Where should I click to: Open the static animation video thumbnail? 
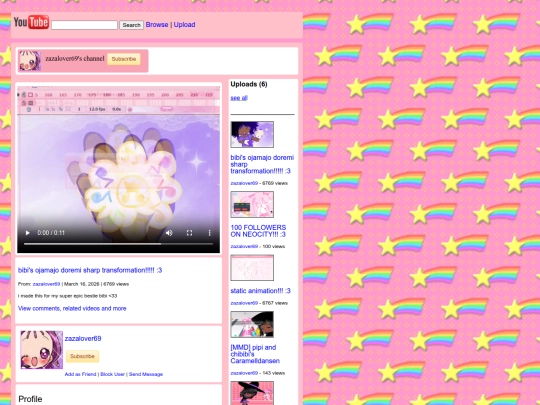pos(252,268)
